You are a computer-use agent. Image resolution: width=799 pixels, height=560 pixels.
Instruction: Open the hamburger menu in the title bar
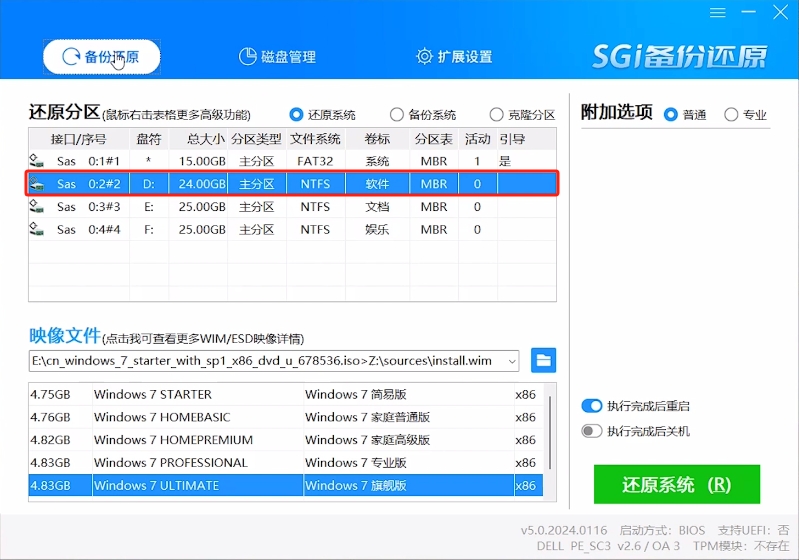click(717, 12)
